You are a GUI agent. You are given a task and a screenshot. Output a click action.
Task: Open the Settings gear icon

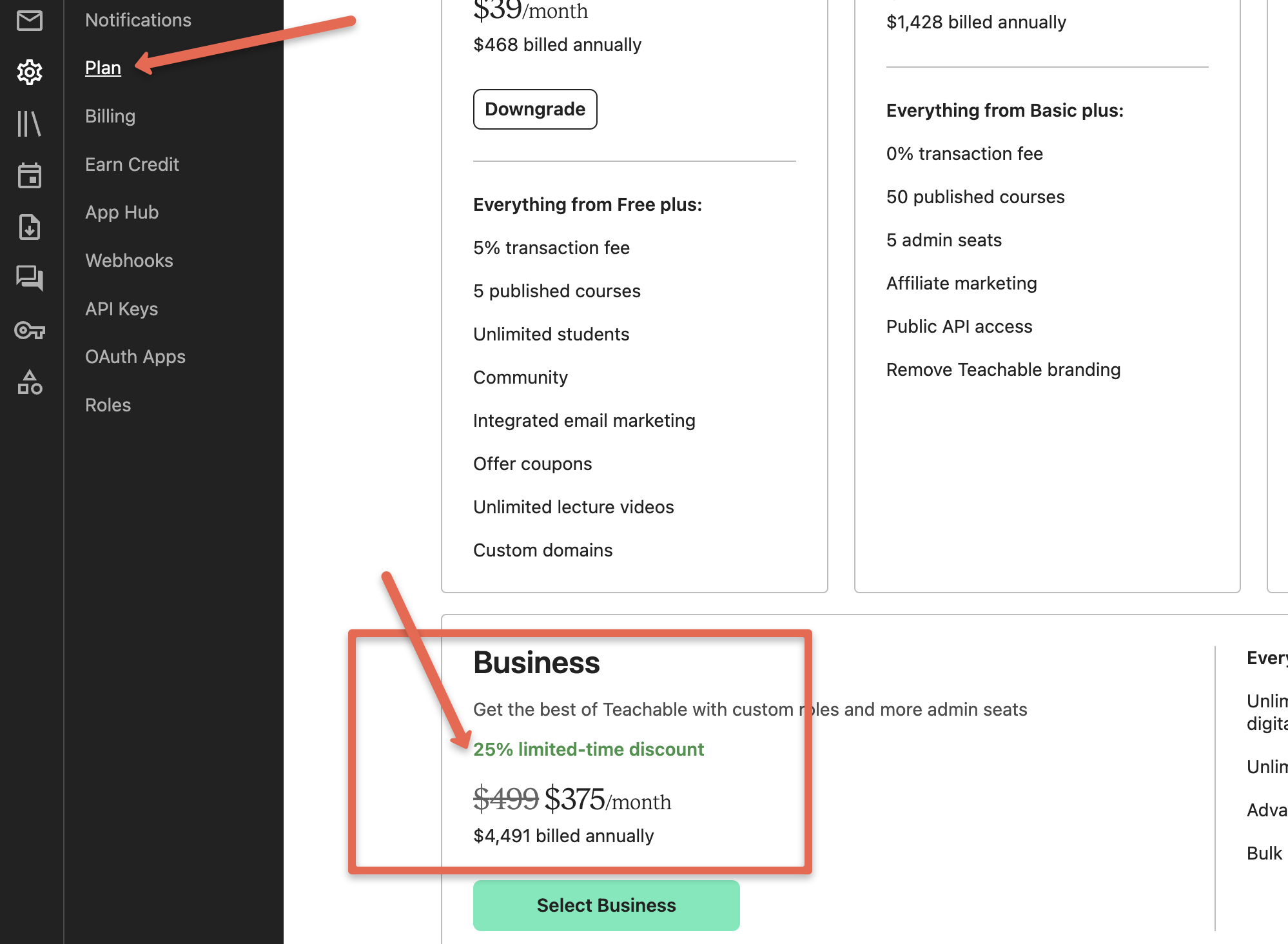tap(30, 72)
